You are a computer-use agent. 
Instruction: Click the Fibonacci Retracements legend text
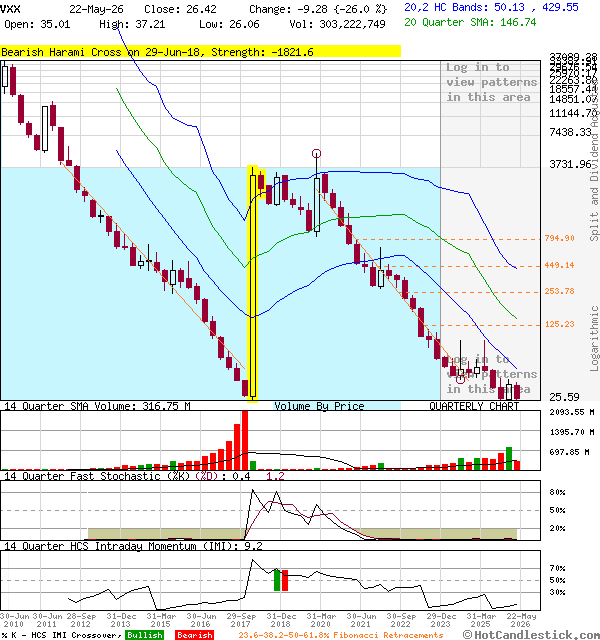pyautogui.click(x=341, y=635)
